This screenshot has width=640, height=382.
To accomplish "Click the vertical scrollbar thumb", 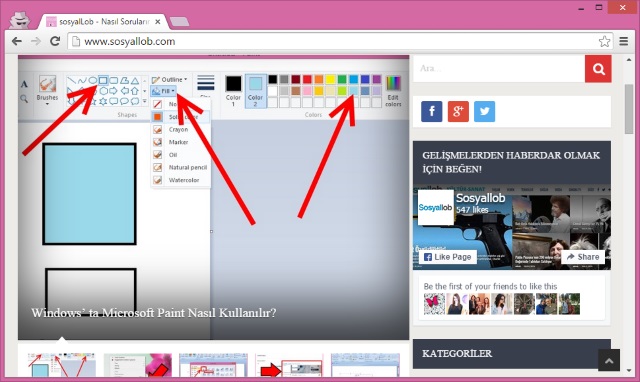I will tap(629, 109).
